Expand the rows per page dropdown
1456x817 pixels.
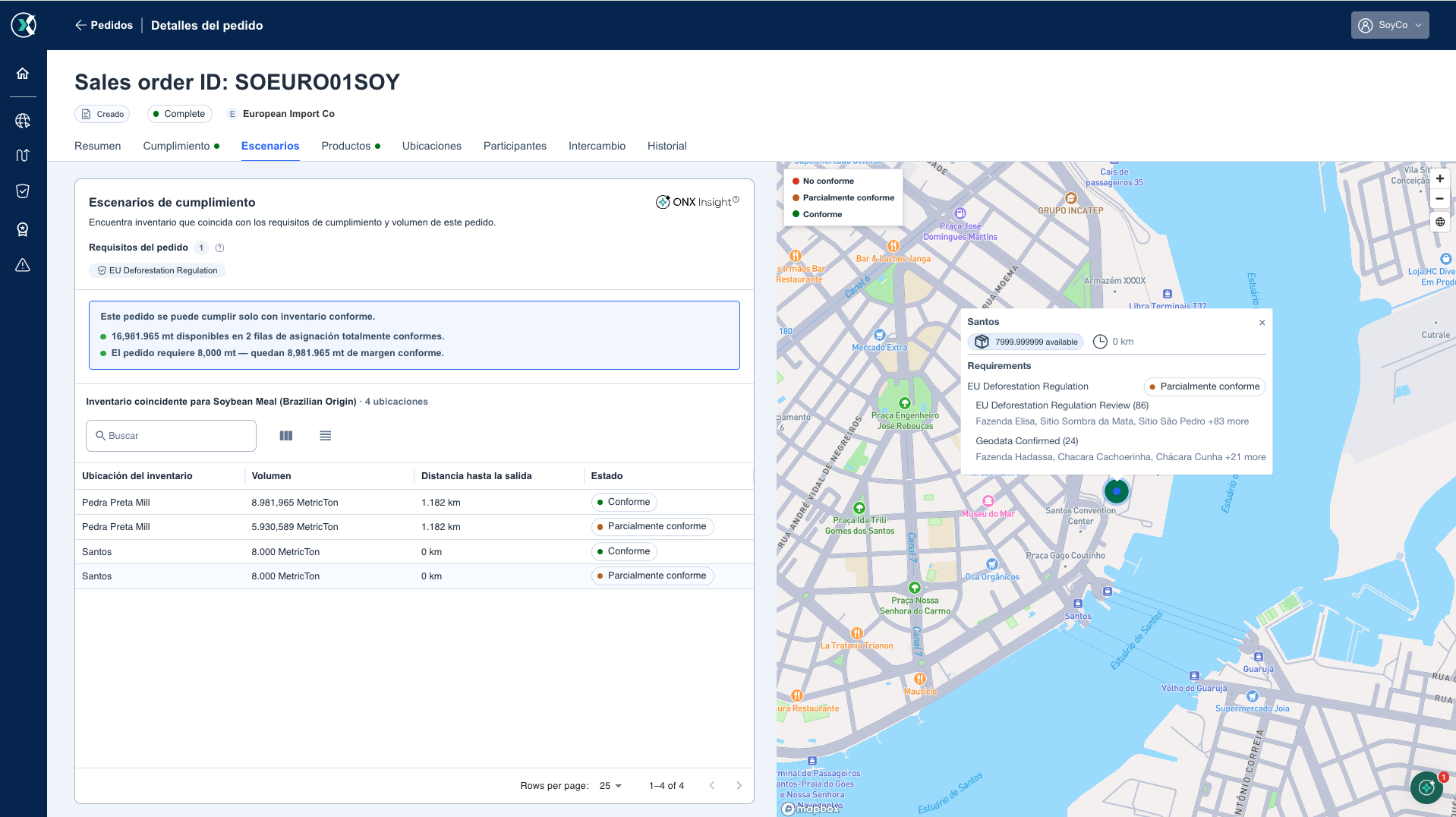[x=610, y=786]
